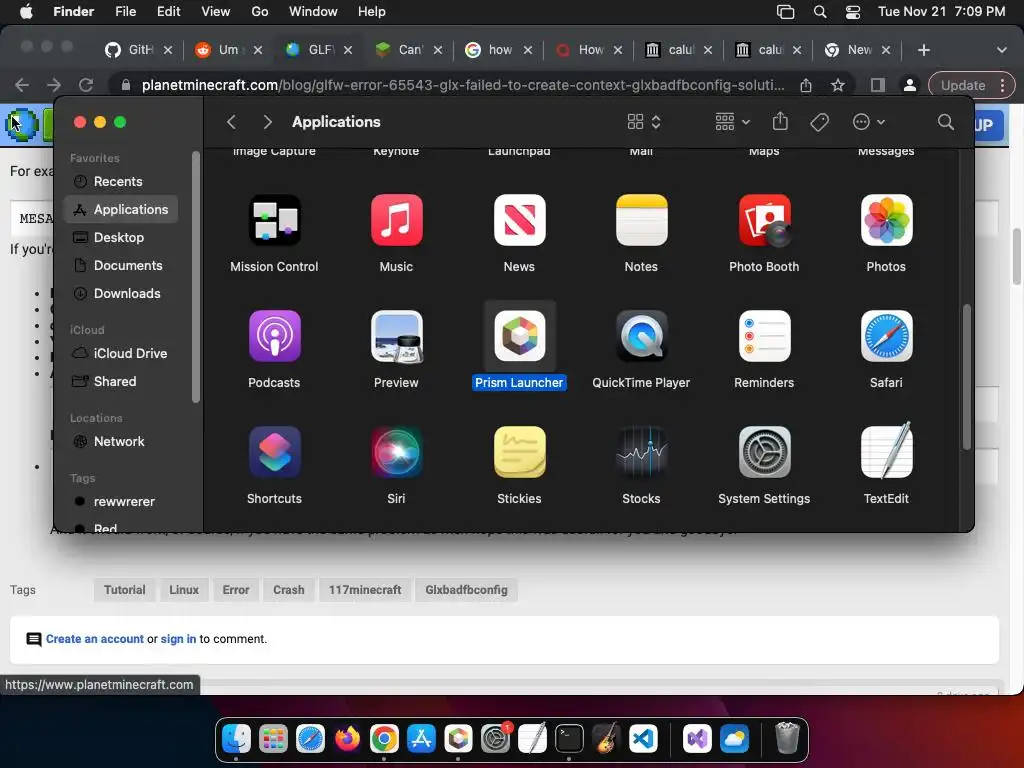Select the QuickTime Player app icon
The height and width of the screenshot is (768, 1024).
641,336
